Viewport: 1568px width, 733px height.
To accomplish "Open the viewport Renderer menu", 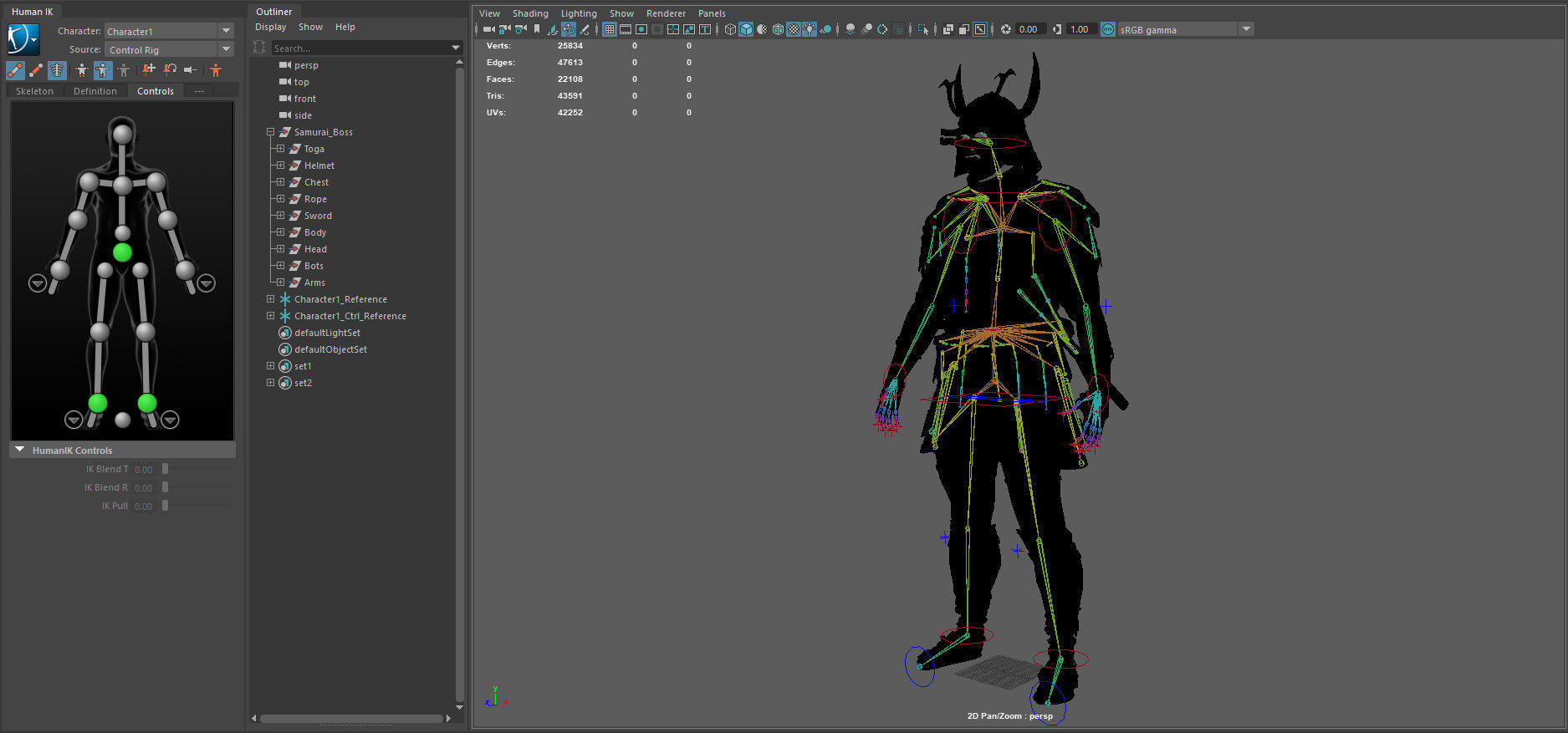I will click(x=666, y=13).
